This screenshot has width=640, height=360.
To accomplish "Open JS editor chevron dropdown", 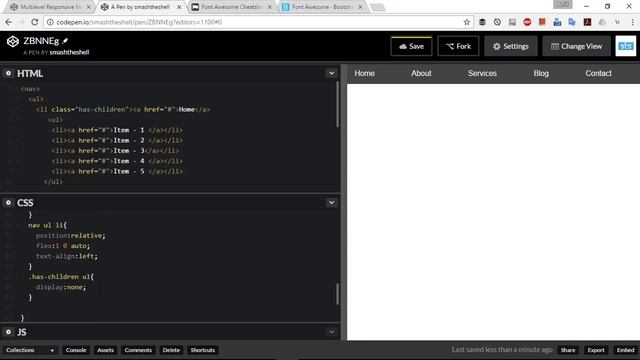I will pyautogui.click(x=331, y=332).
